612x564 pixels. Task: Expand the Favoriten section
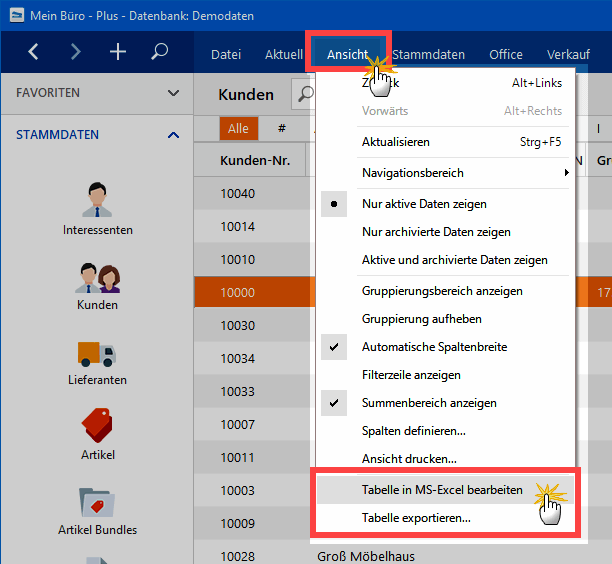(173, 93)
